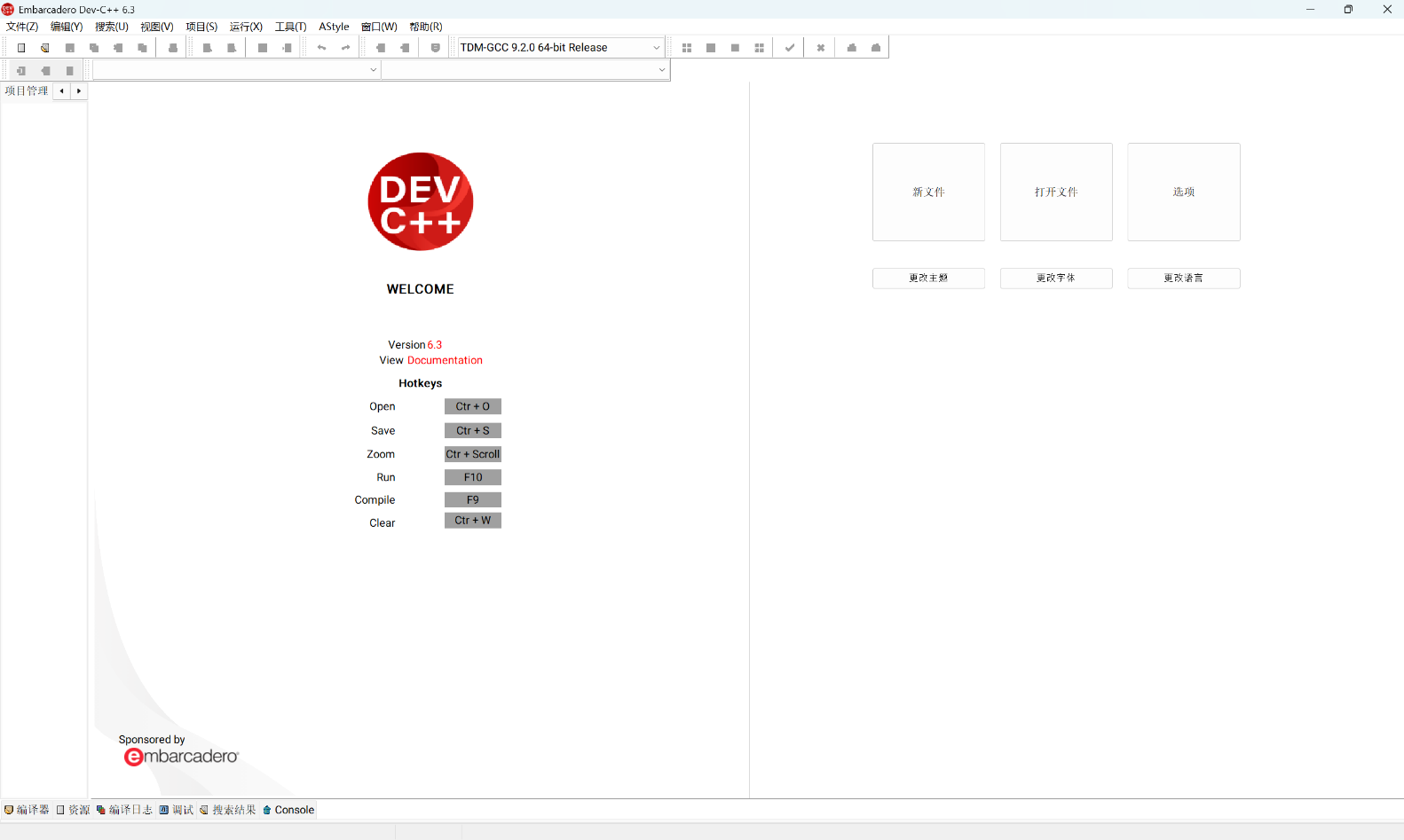Click the Debug toolbar icon
This screenshot has width=1404, height=840.
point(852,48)
